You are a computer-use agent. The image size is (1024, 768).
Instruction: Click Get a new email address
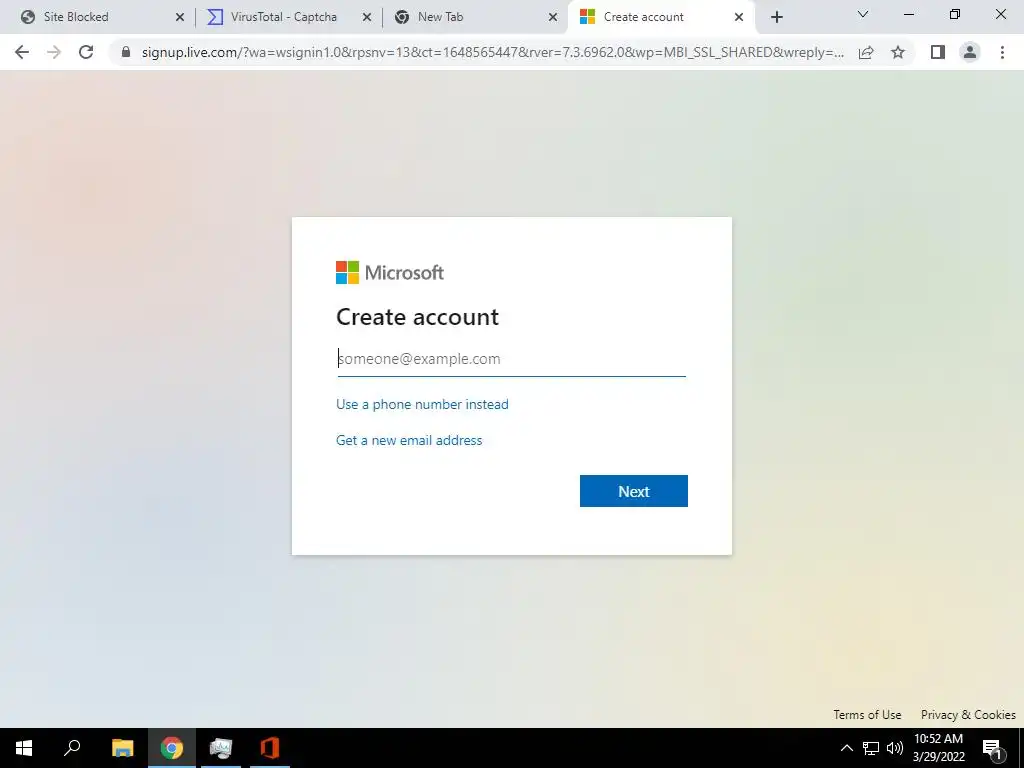tap(409, 440)
